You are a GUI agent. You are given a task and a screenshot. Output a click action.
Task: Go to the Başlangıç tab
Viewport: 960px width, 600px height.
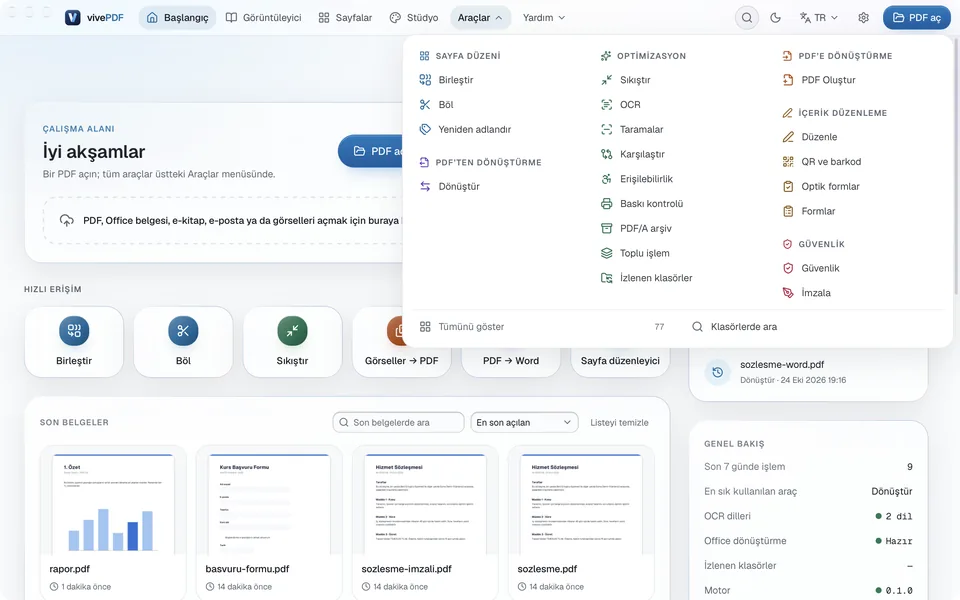point(178,18)
